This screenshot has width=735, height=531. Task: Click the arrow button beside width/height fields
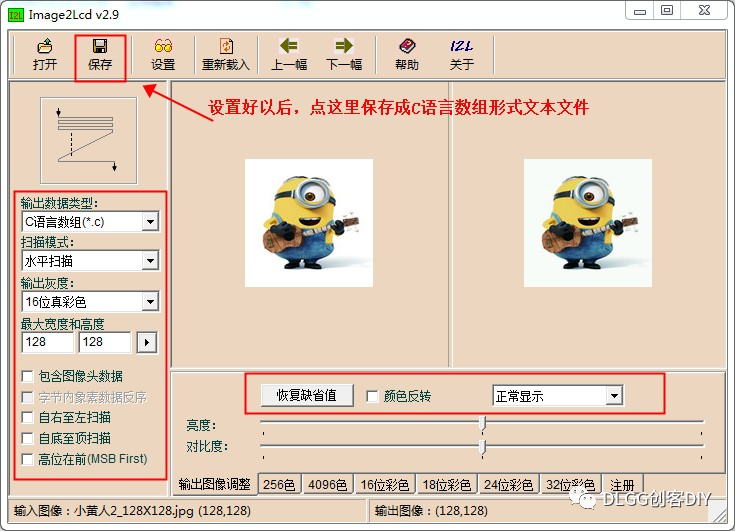(x=147, y=343)
